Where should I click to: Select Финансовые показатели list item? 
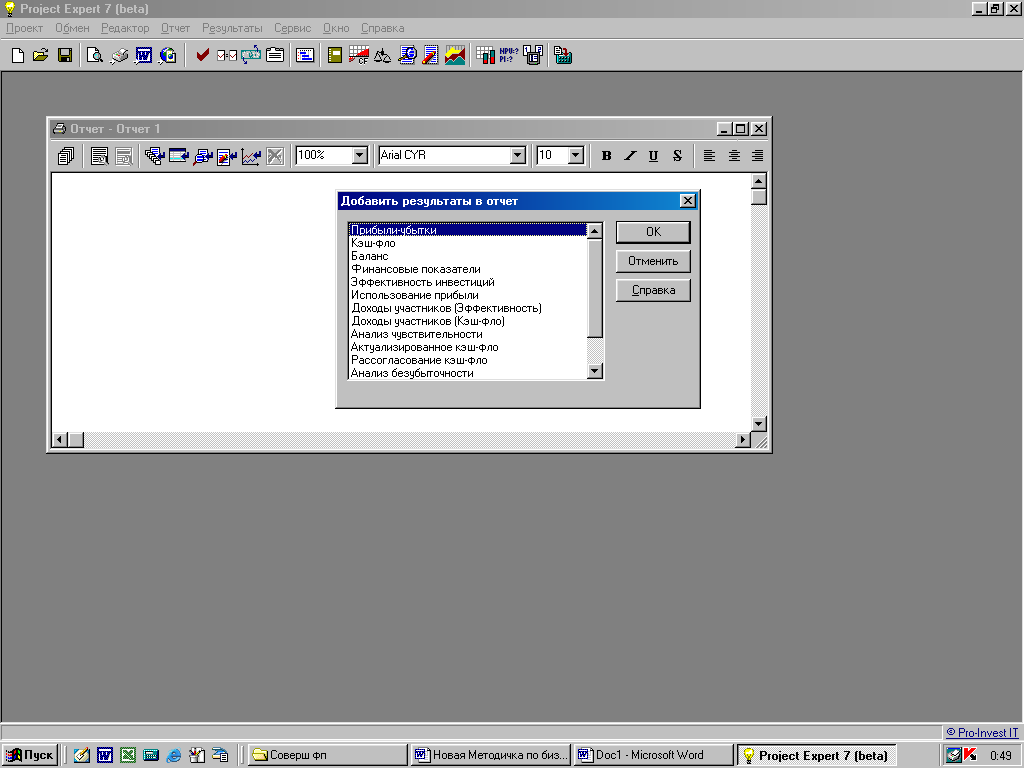click(468, 269)
